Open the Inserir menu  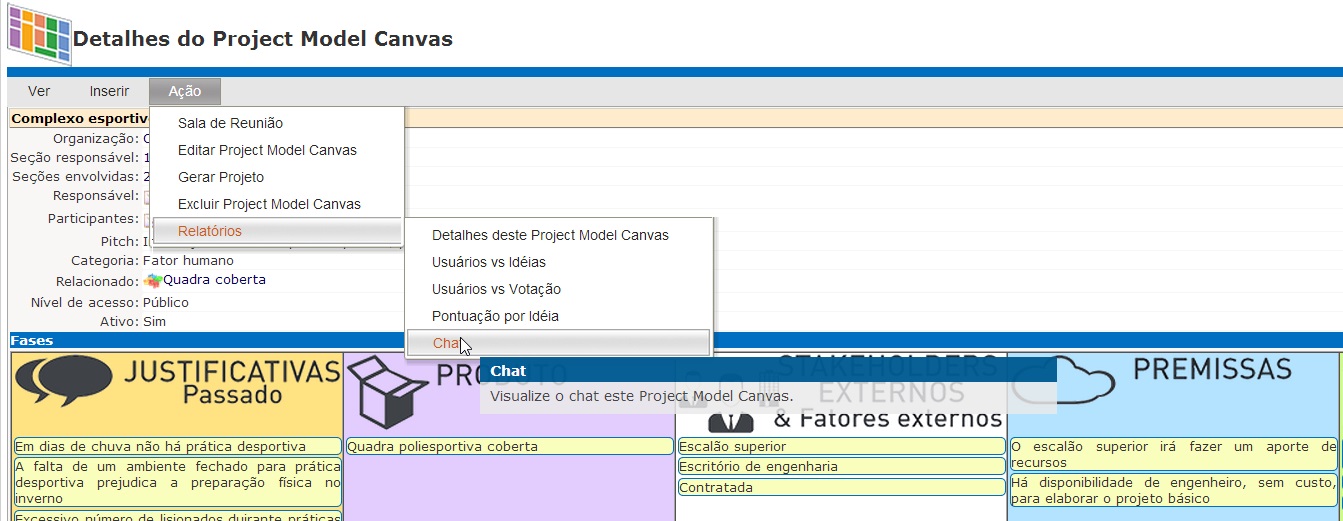point(109,91)
